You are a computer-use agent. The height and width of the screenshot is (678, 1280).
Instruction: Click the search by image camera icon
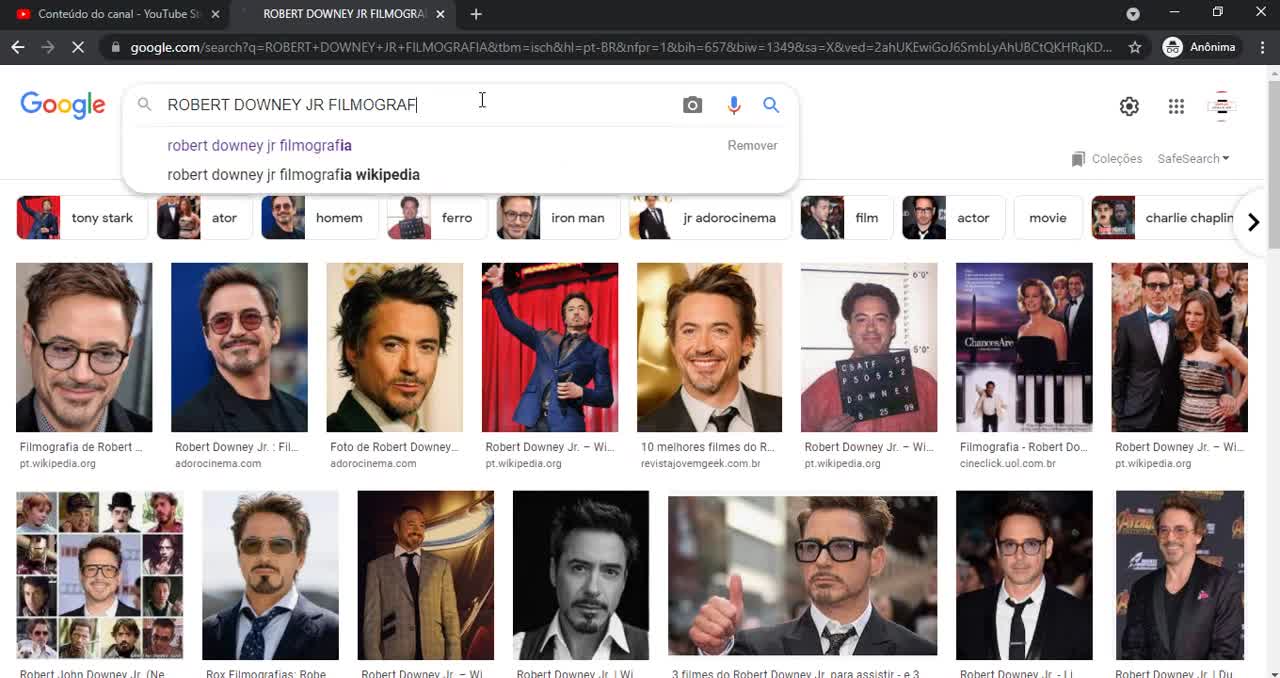click(692, 105)
